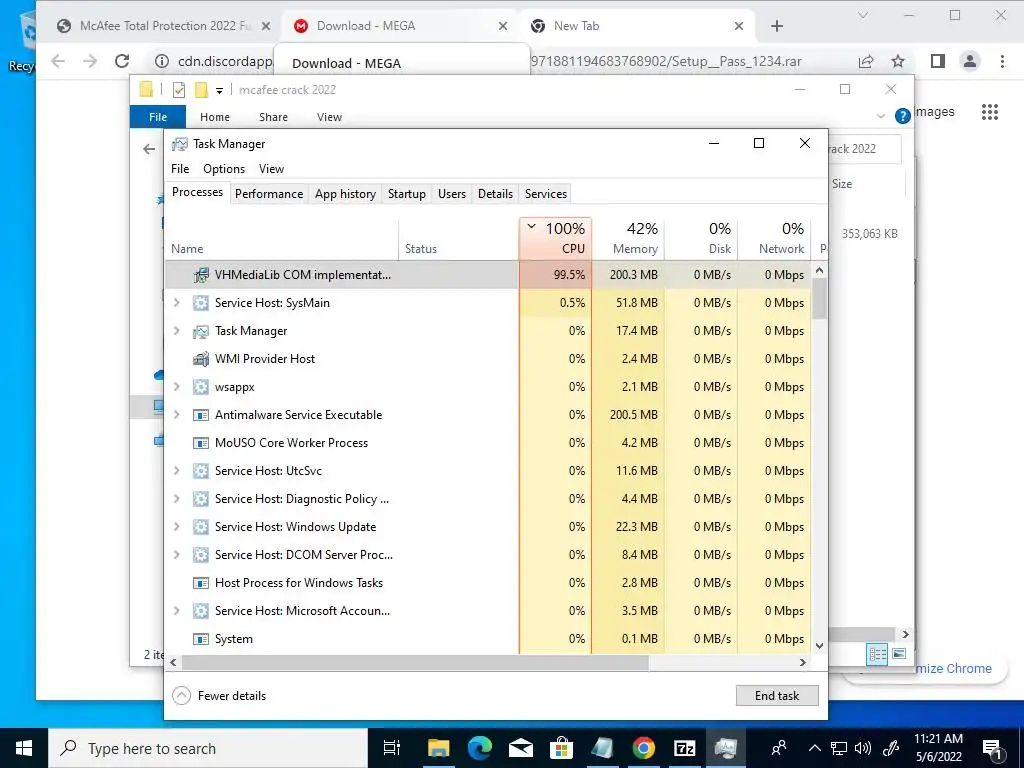Open a new Chrome tab with plus button
The height and width of the screenshot is (768, 1024).
(x=776, y=26)
